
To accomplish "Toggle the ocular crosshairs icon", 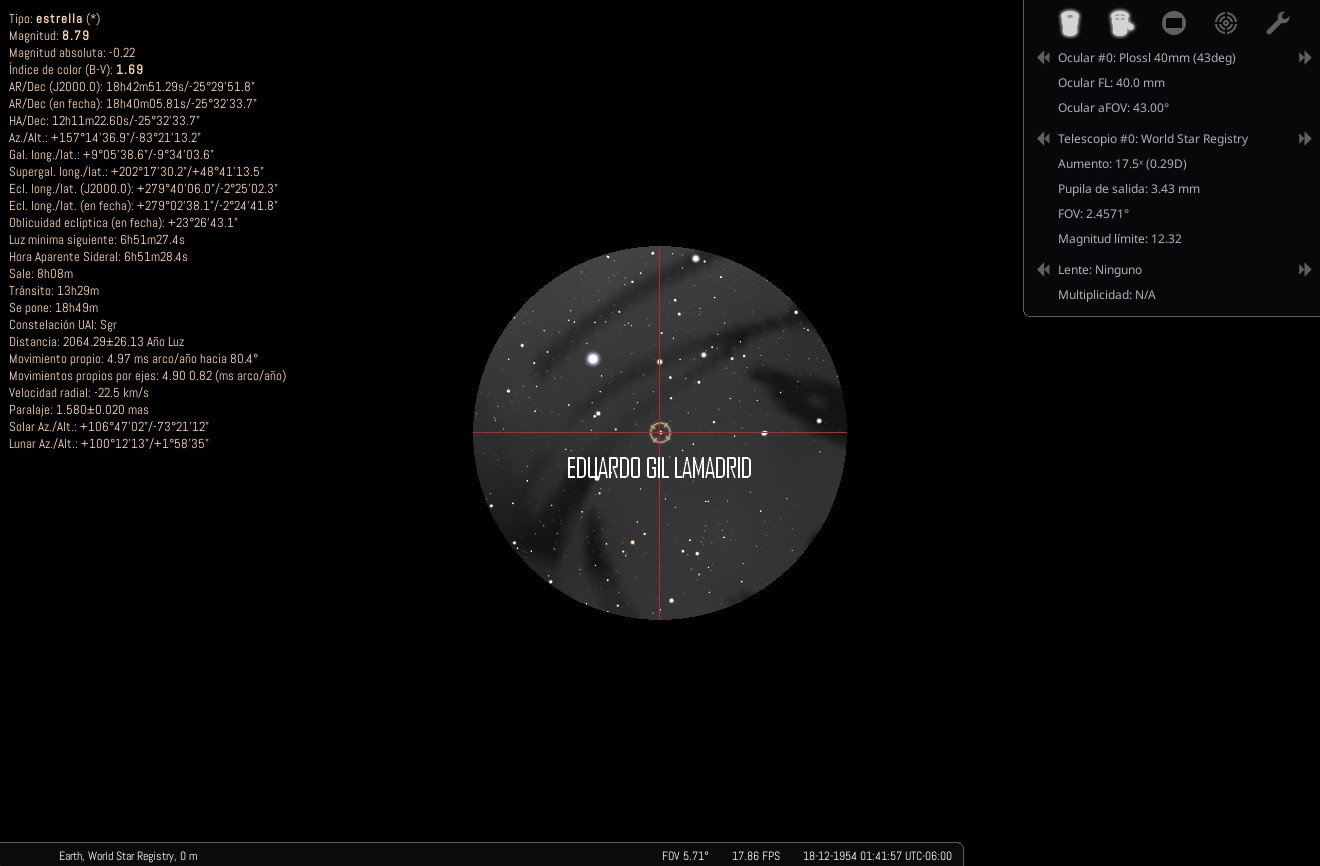I will 1122,23.
